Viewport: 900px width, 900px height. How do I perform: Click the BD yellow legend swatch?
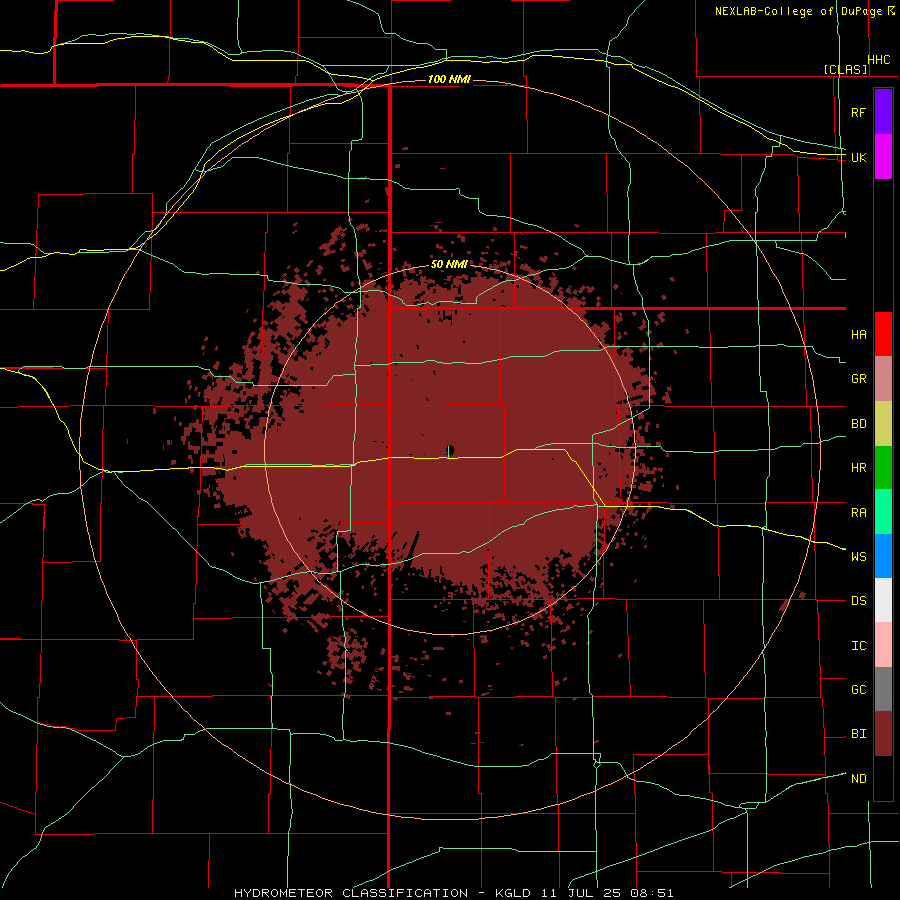tap(883, 424)
